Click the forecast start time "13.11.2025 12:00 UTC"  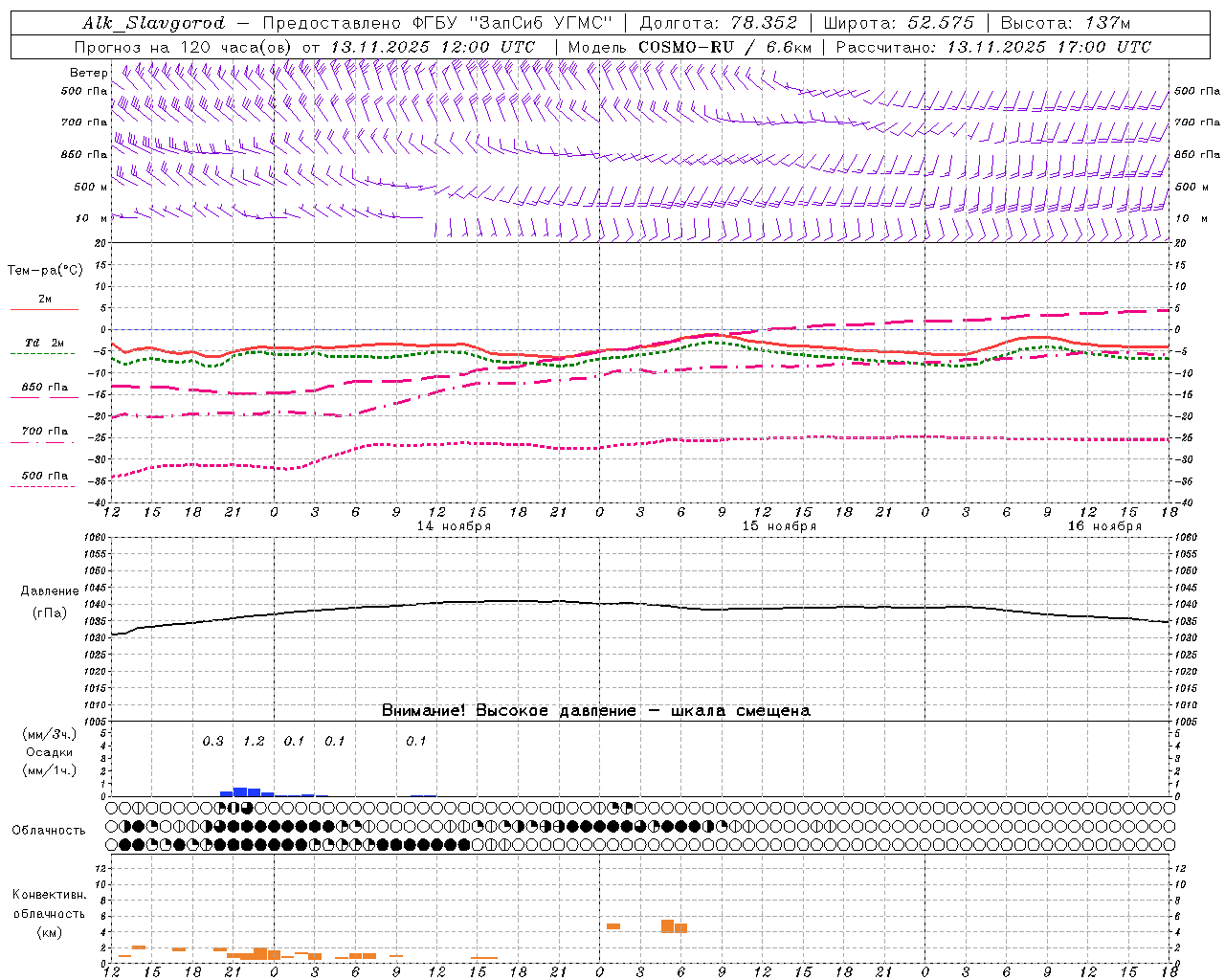tap(433, 47)
